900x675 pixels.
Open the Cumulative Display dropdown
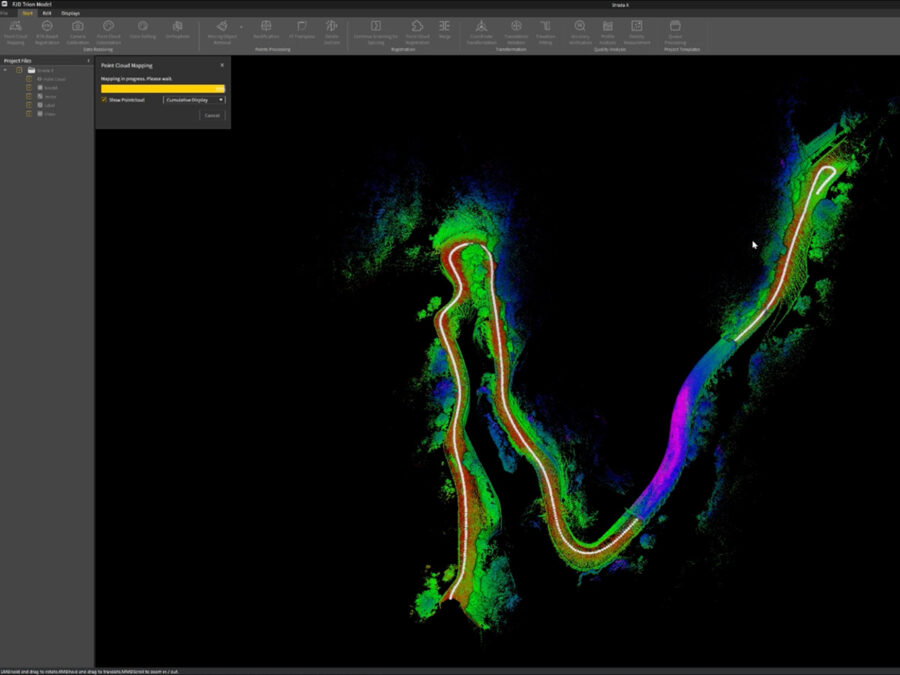[194, 100]
